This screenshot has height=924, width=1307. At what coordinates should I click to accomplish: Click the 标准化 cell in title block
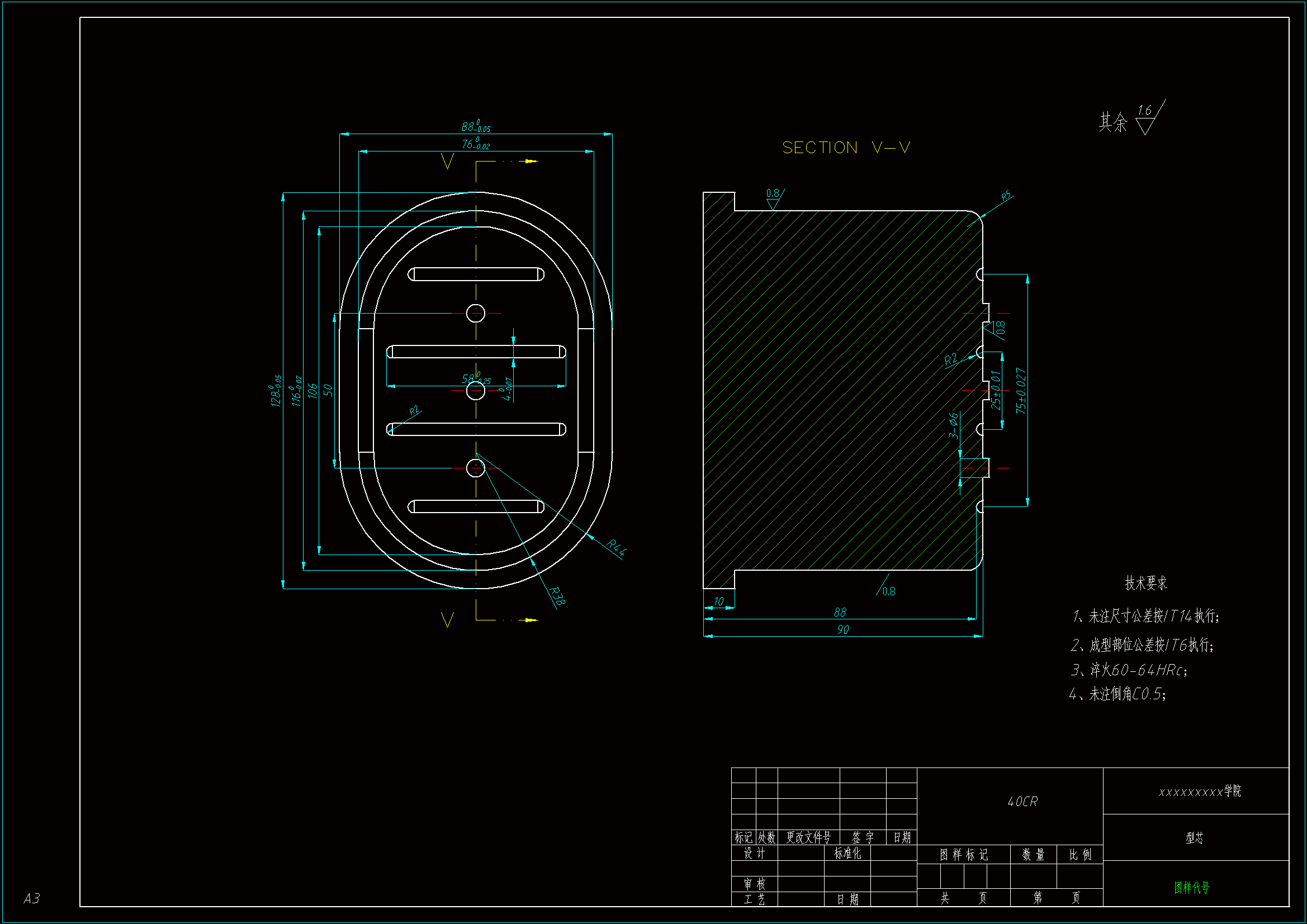[847, 854]
